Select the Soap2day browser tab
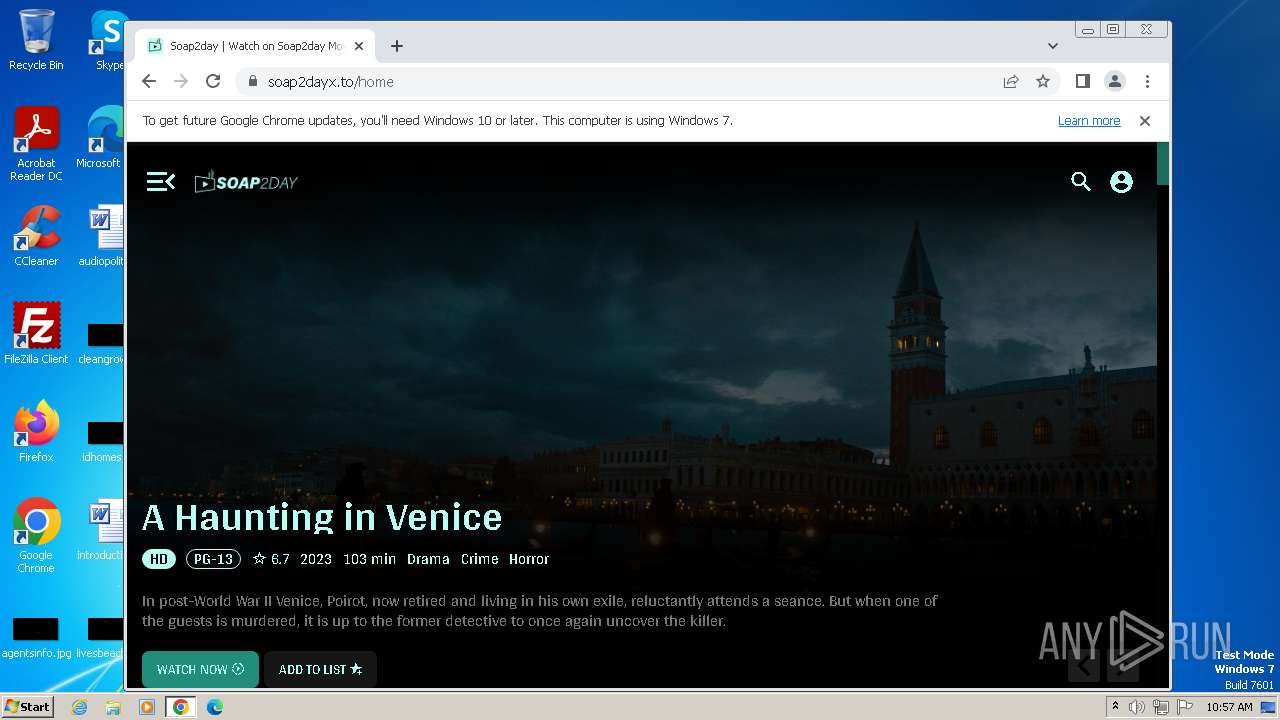The width and height of the screenshot is (1280, 720). (256, 46)
